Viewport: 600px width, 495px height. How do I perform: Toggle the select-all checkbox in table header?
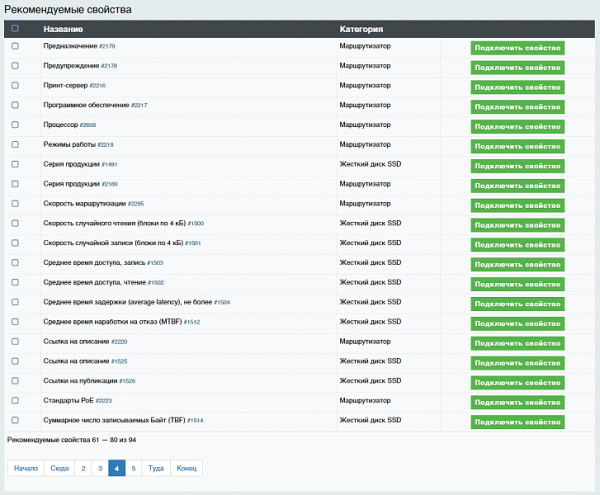[x=15, y=29]
